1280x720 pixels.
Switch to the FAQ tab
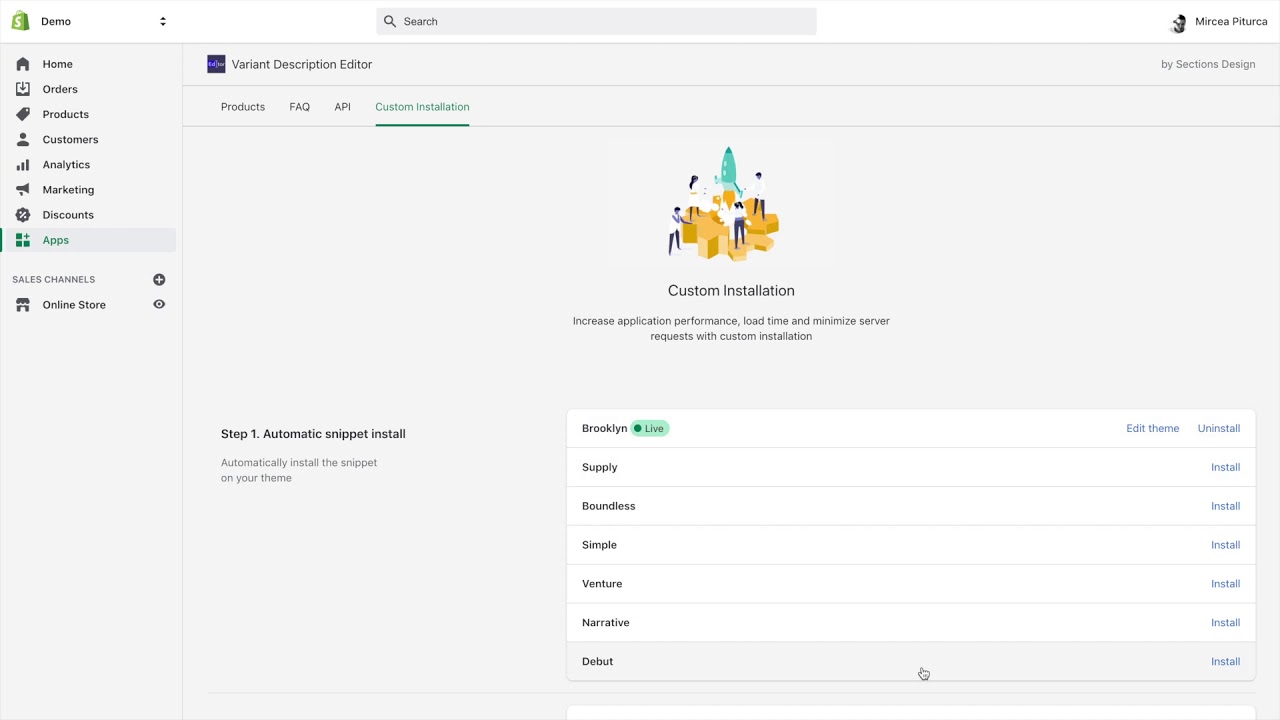click(300, 107)
